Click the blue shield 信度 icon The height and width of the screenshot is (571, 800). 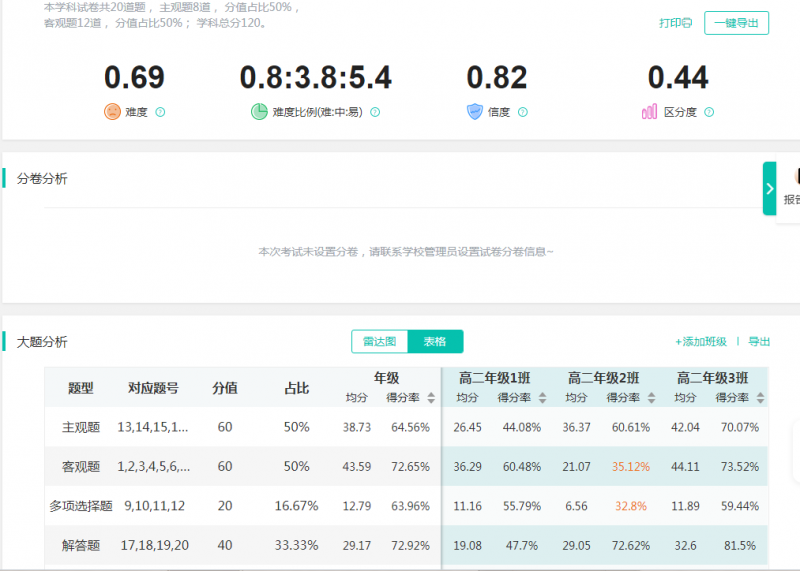[x=475, y=112]
